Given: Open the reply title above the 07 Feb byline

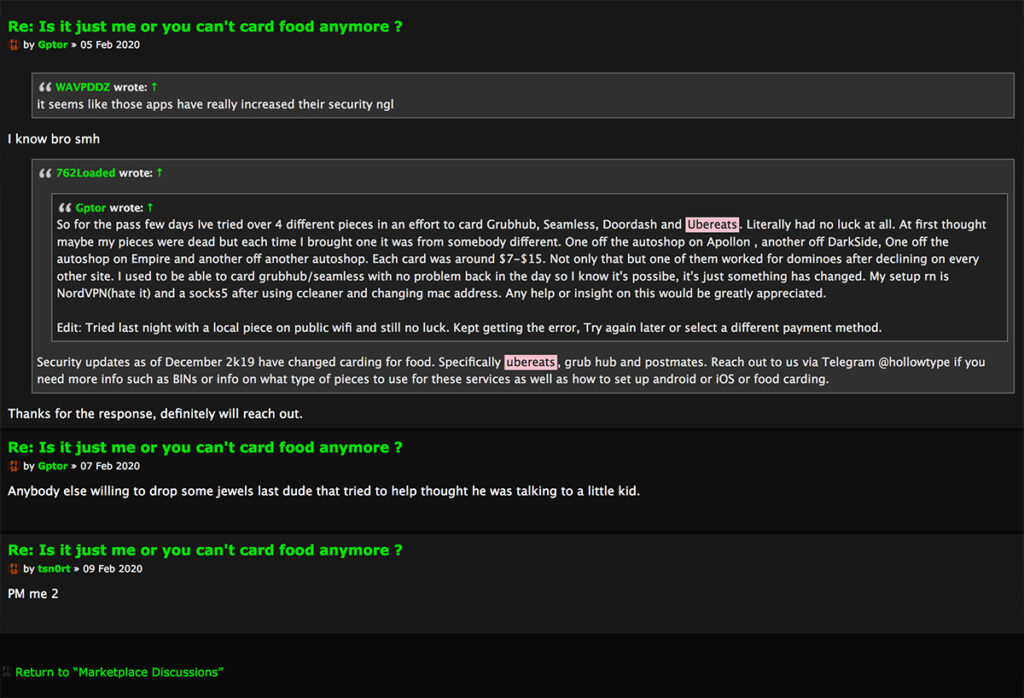Looking at the screenshot, I should [x=205, y=447].
